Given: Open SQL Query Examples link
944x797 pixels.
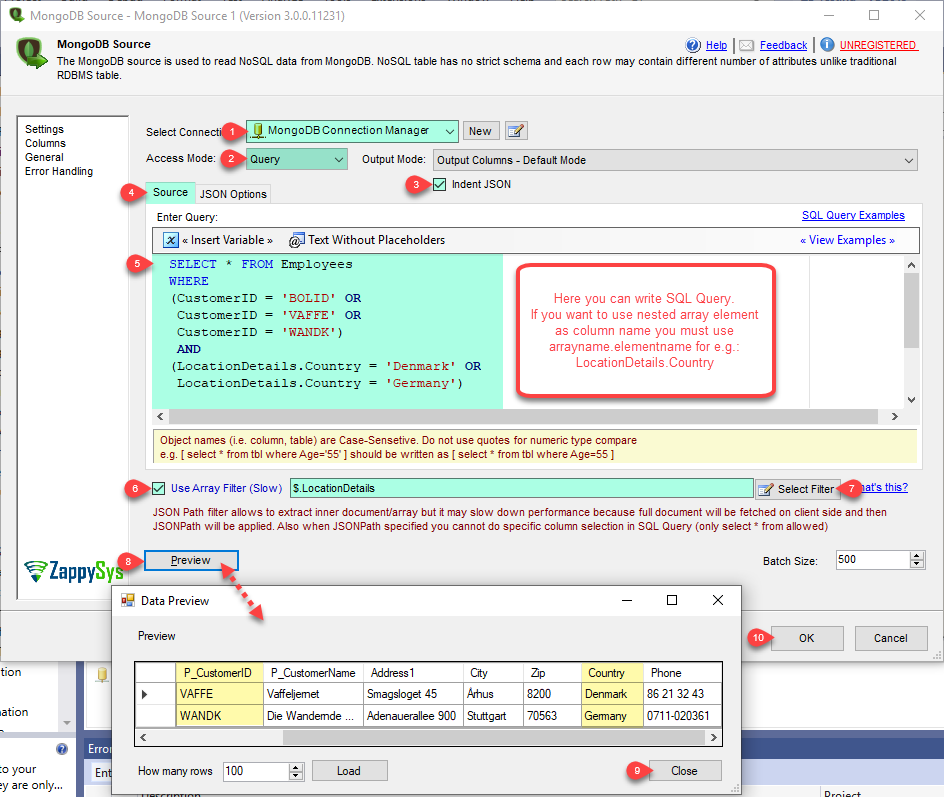Looking at the screenshot, I should click(x=853, y=216).
